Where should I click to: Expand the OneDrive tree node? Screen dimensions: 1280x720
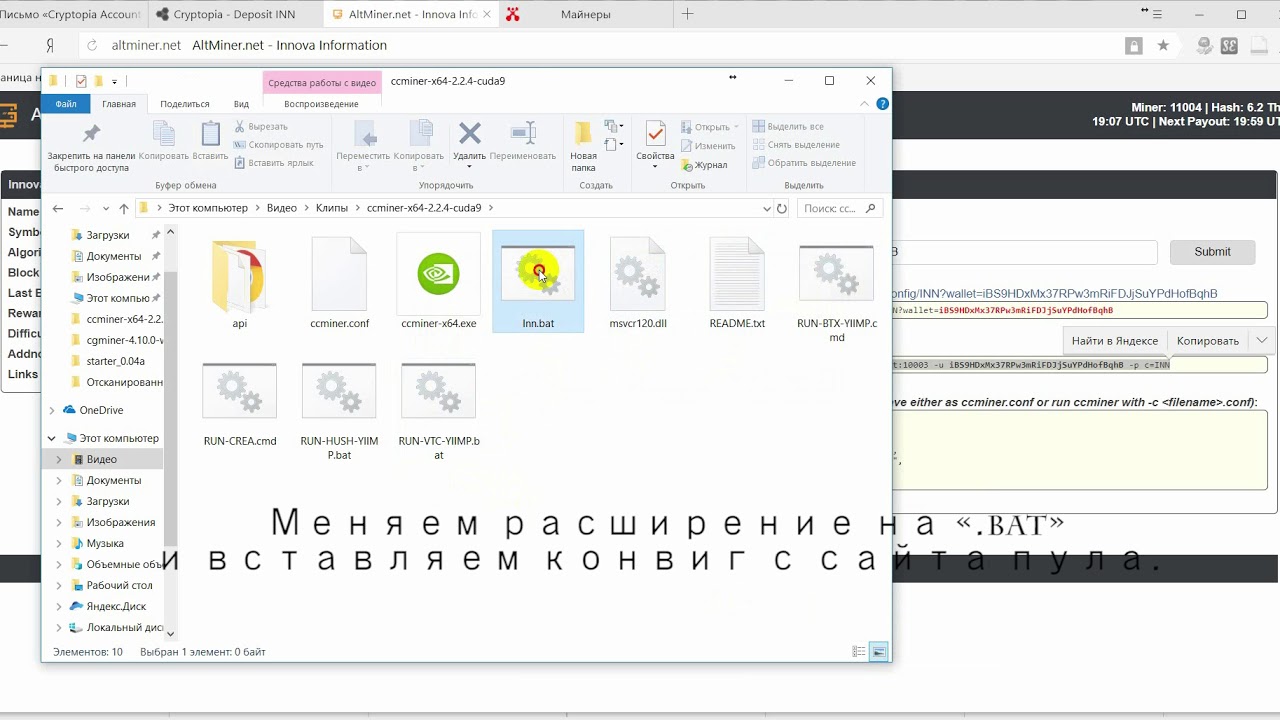[52, 410]
